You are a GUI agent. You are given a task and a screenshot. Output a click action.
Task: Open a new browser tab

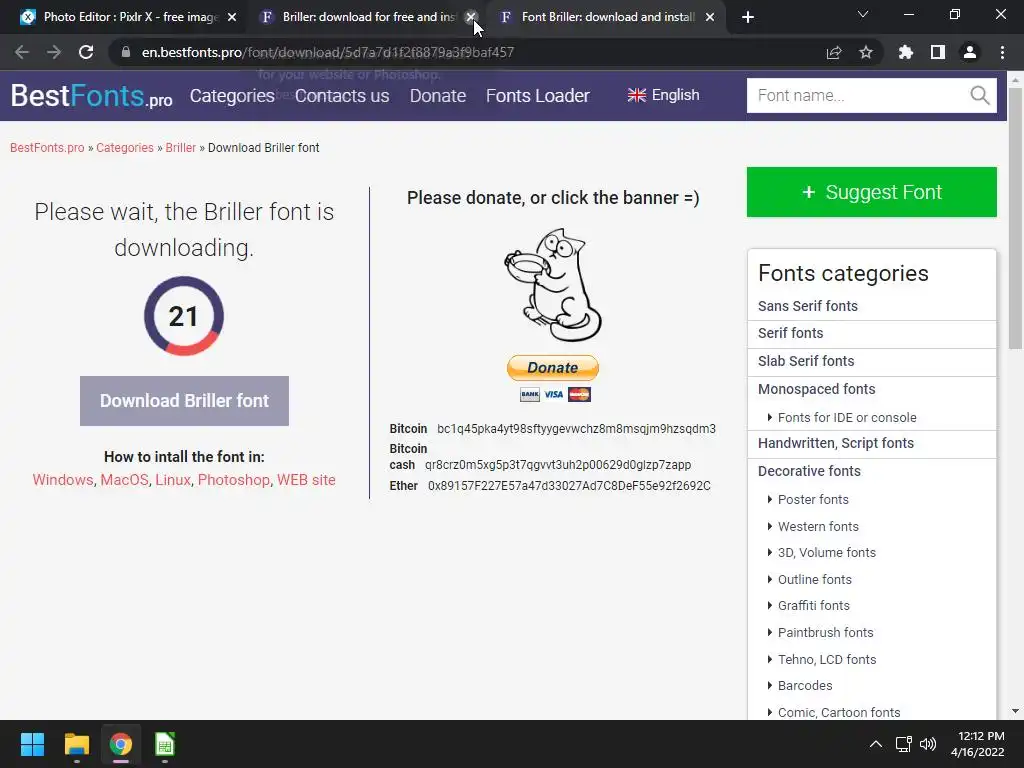tap(748, 17)
